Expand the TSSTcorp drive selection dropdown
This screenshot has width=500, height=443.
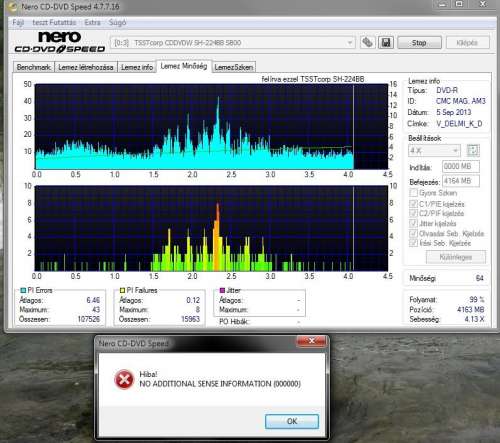232,43
